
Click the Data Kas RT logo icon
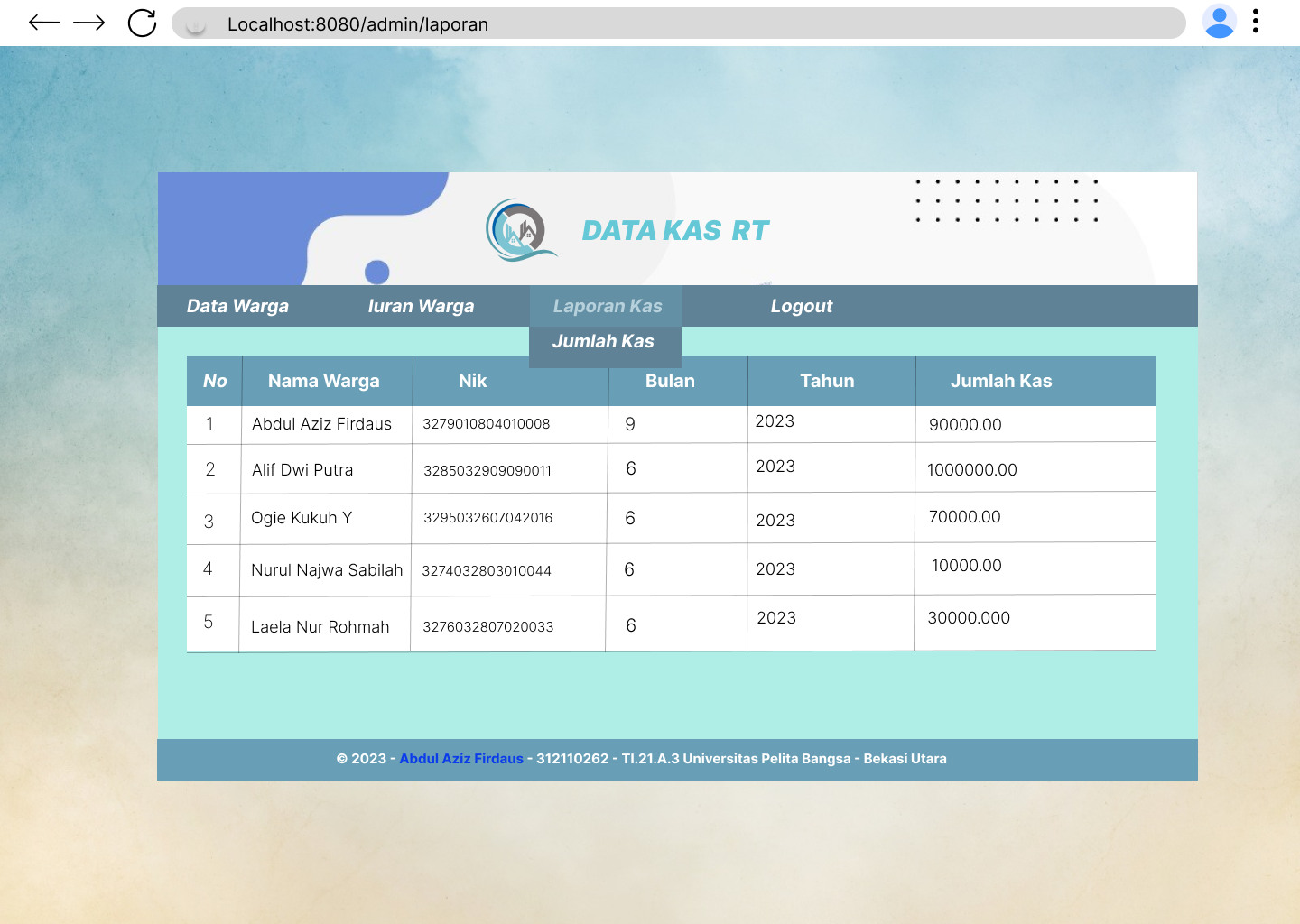click(x=522, y=231)
